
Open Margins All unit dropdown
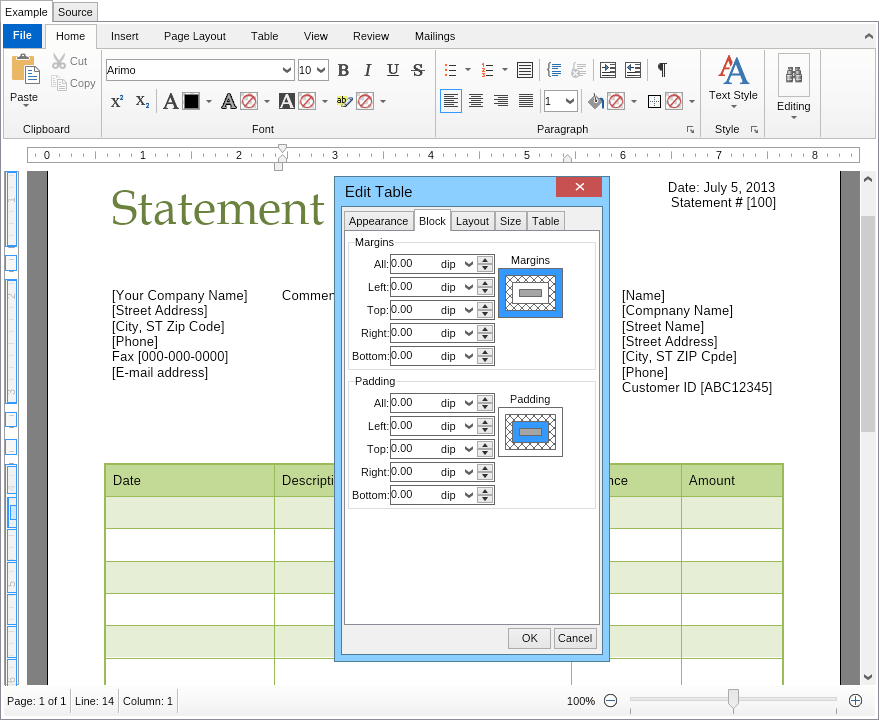469,264
